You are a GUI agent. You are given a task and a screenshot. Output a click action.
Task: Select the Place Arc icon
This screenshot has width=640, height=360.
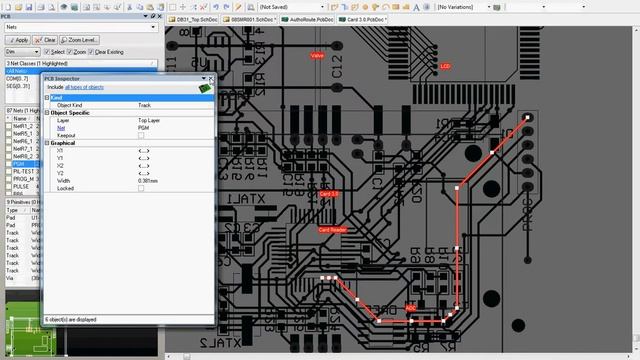coord(386,7)
